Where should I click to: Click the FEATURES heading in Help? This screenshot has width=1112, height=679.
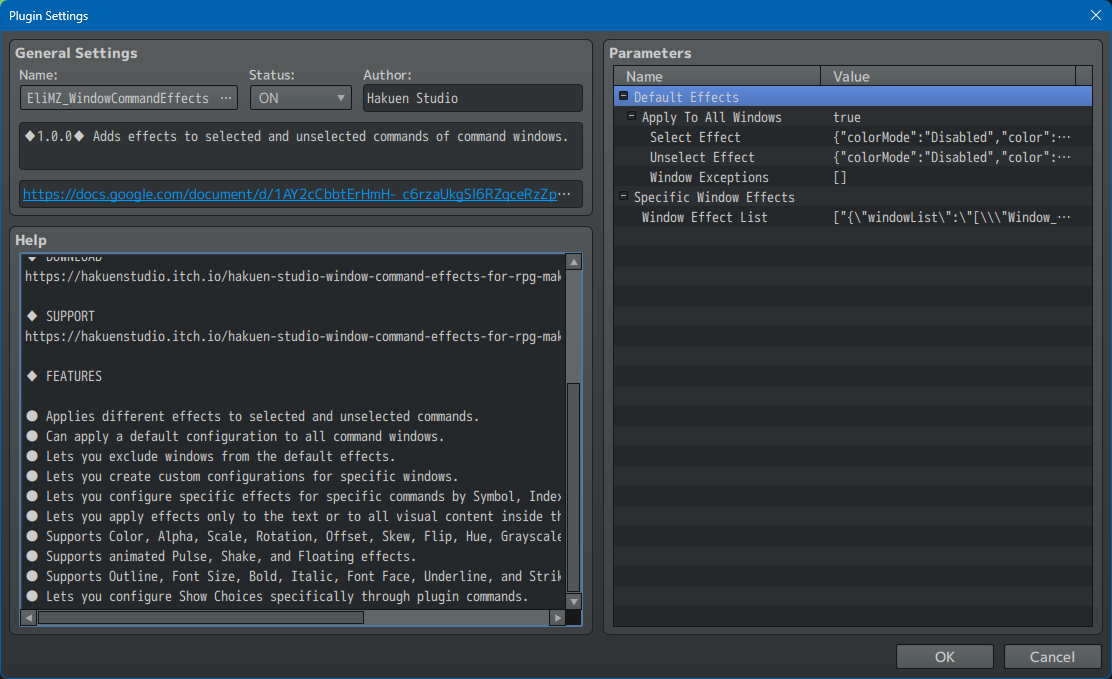pyautogui.click(x=74, y=376)
